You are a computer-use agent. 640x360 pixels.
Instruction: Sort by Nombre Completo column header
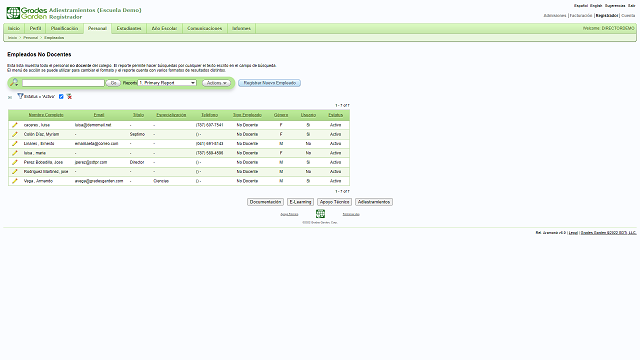click(46, 115)
